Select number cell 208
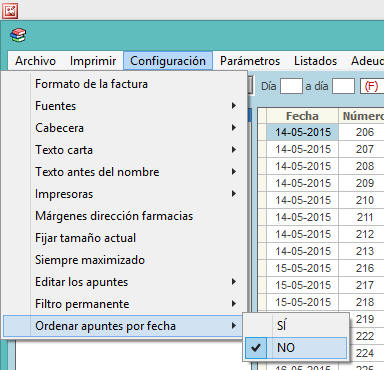Viewport: 384px width, 370px height. (x=362, y=166)
